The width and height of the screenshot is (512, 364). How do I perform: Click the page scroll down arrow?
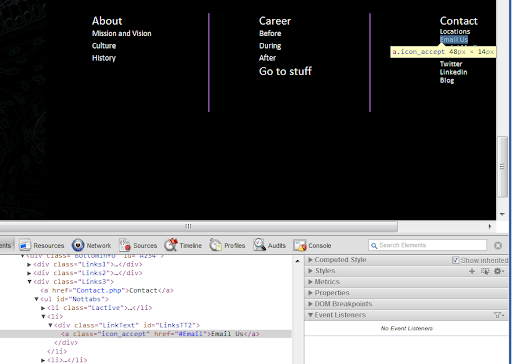pos(502,214)
